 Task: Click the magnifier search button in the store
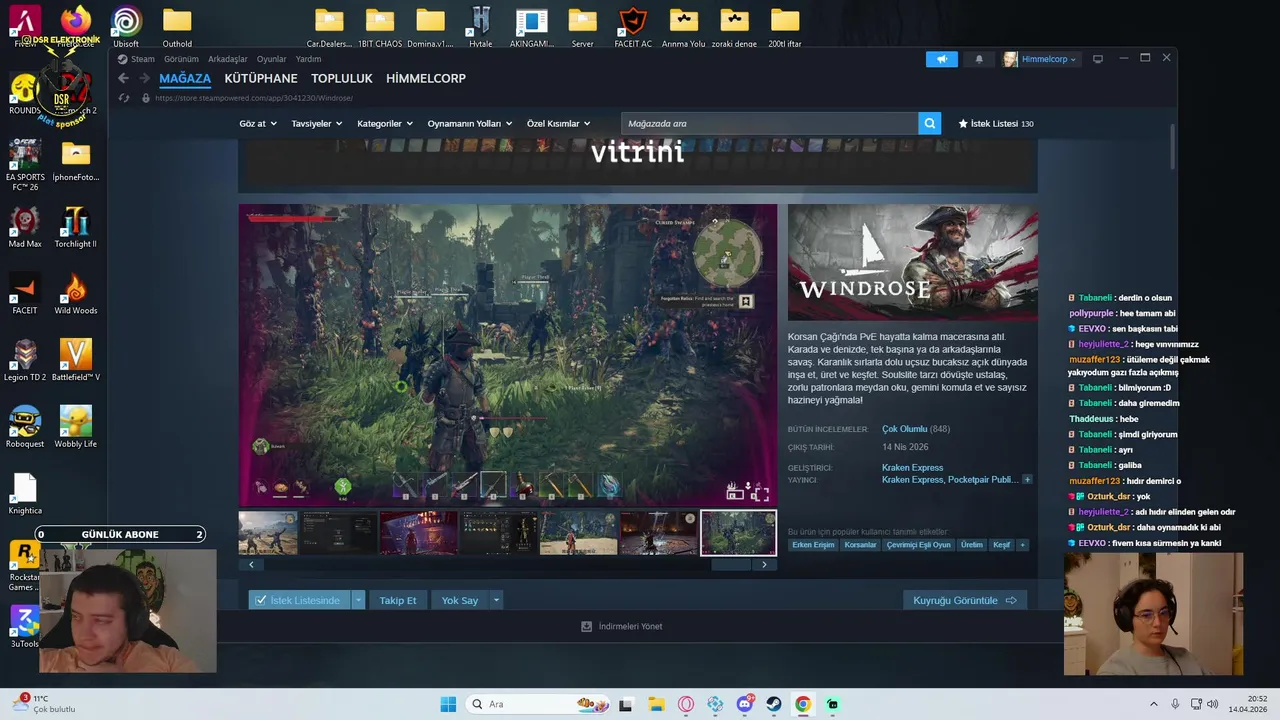tap(930, 123)
